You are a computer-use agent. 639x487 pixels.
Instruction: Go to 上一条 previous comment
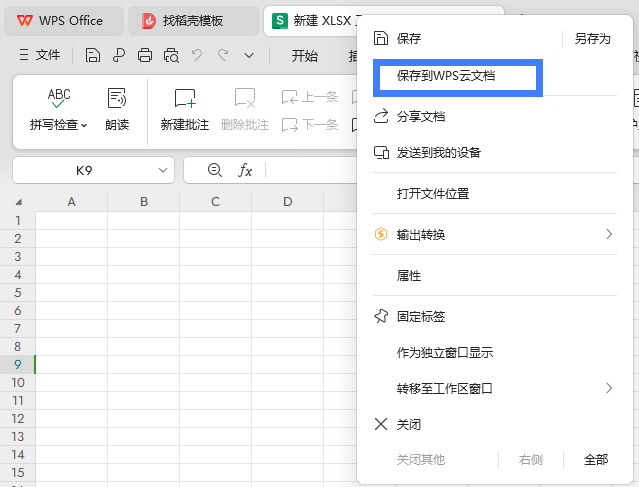pos(310,97)
